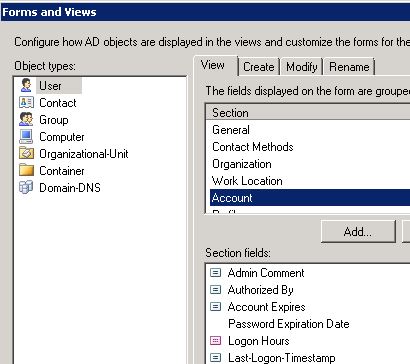Click the Add... button
410x364 pixels.
(358, 231)
